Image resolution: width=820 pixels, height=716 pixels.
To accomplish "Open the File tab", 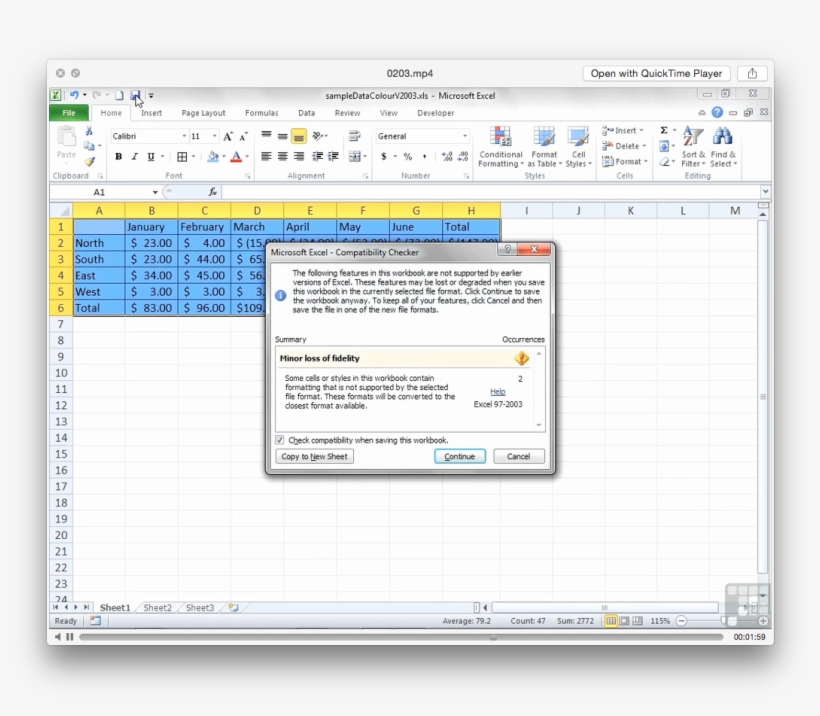I will (x=69, y=112).
